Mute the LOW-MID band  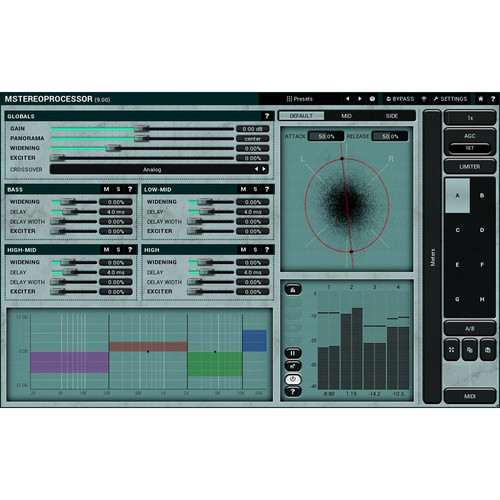243,189
